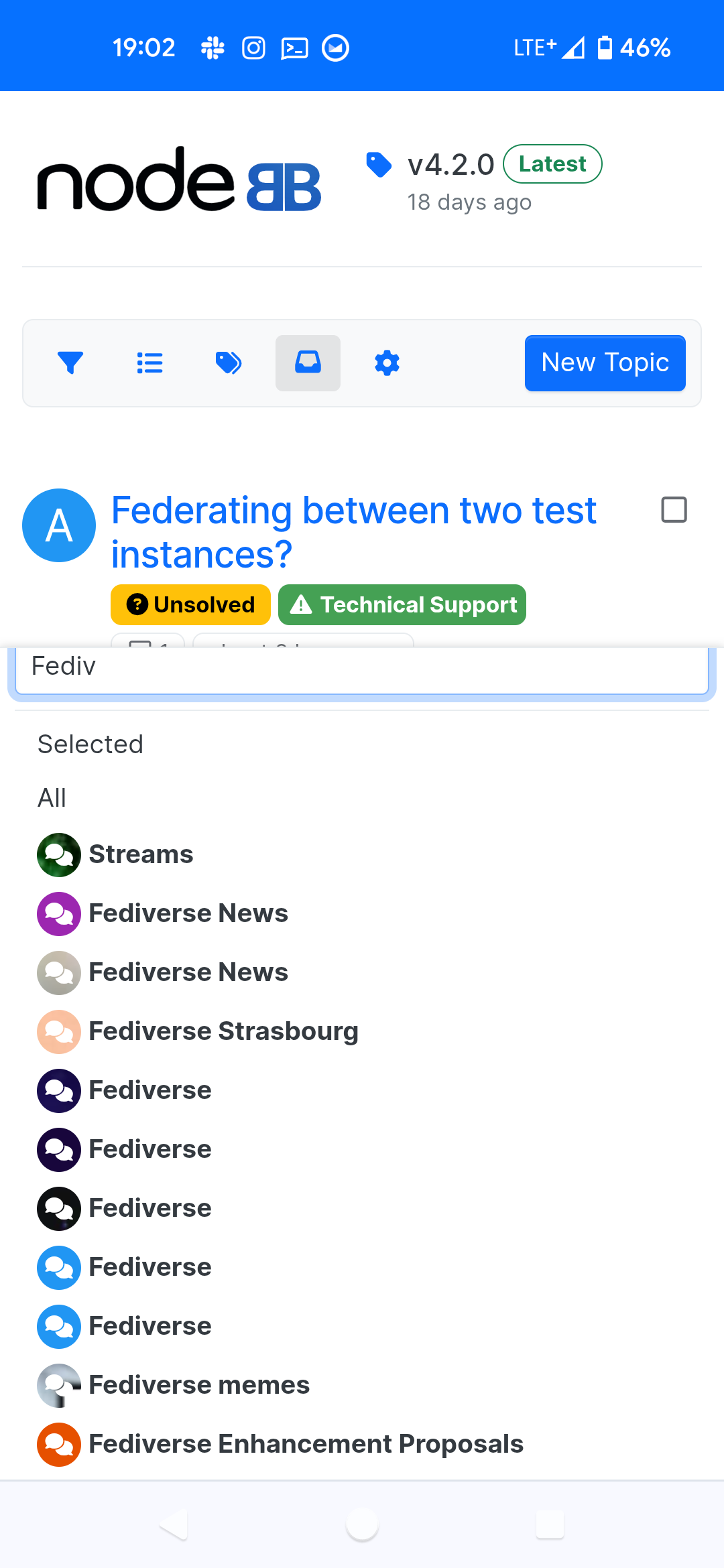Open the filter funnel icon
The height and width of the screenshot is (1568, 724).
70,363
